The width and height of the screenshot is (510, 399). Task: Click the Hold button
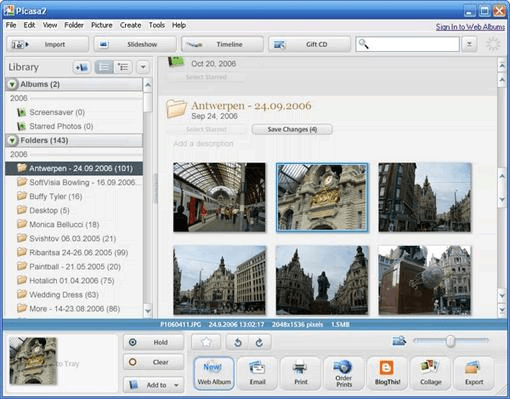pos(153,342)
